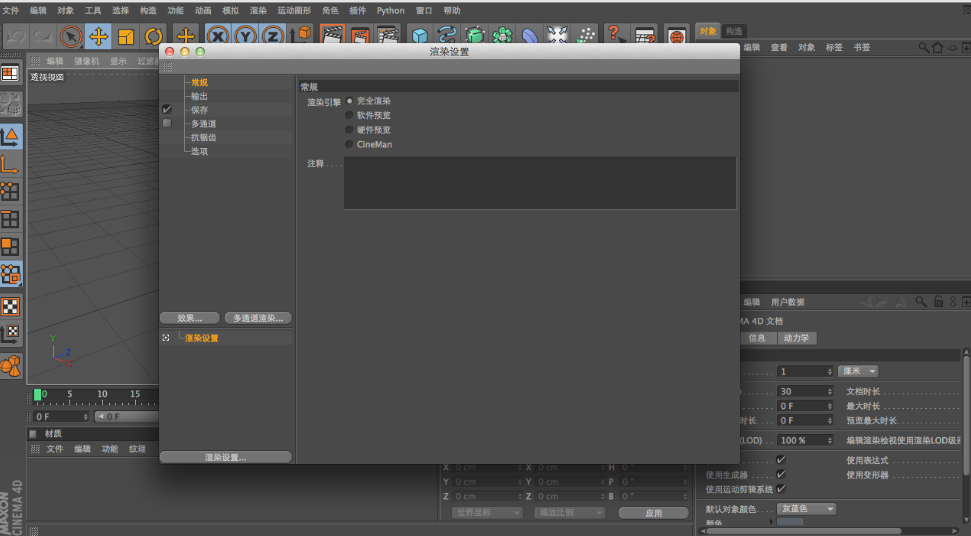Click the 渲染设置... button at dialog bottom

pyautogui.click(x=225, y=457)
